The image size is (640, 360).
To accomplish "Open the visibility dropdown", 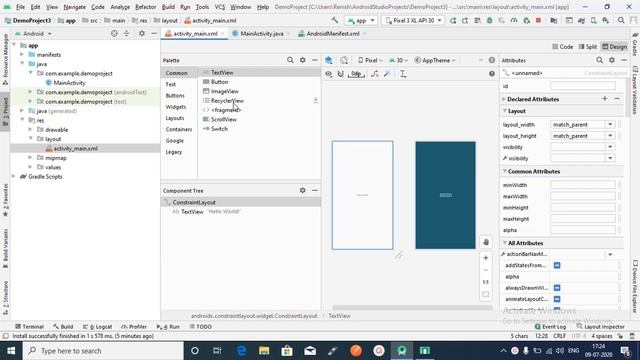I will (610, 147).
